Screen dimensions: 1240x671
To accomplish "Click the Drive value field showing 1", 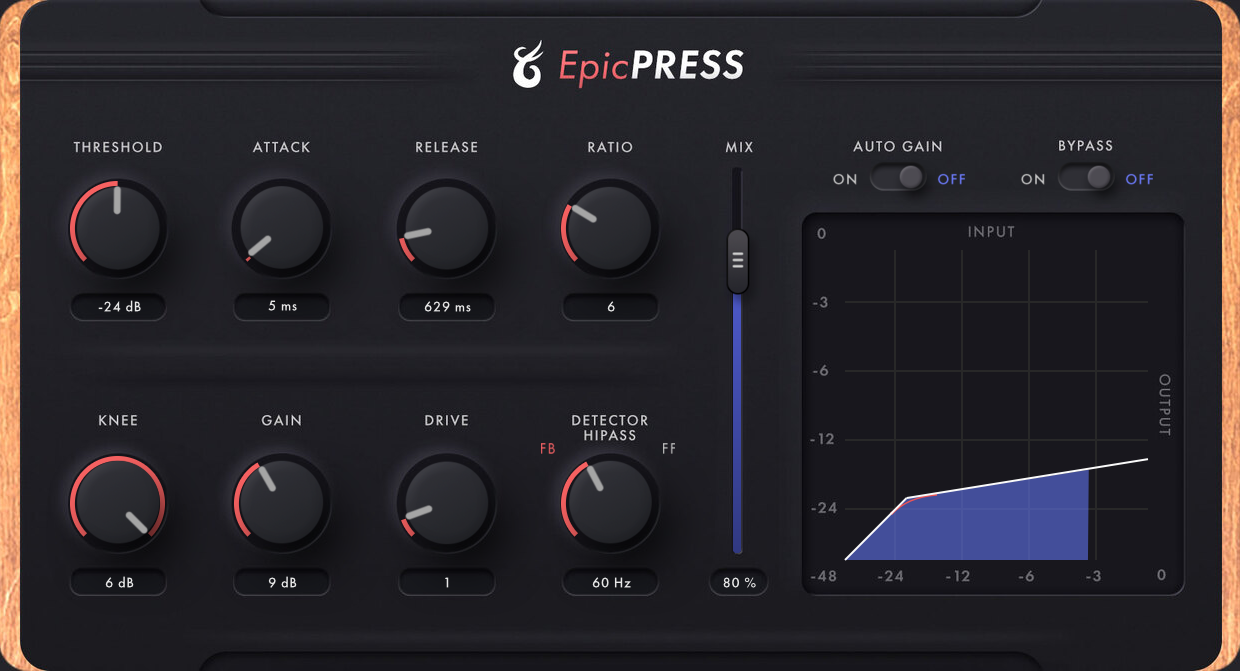I will pos(446,582).
